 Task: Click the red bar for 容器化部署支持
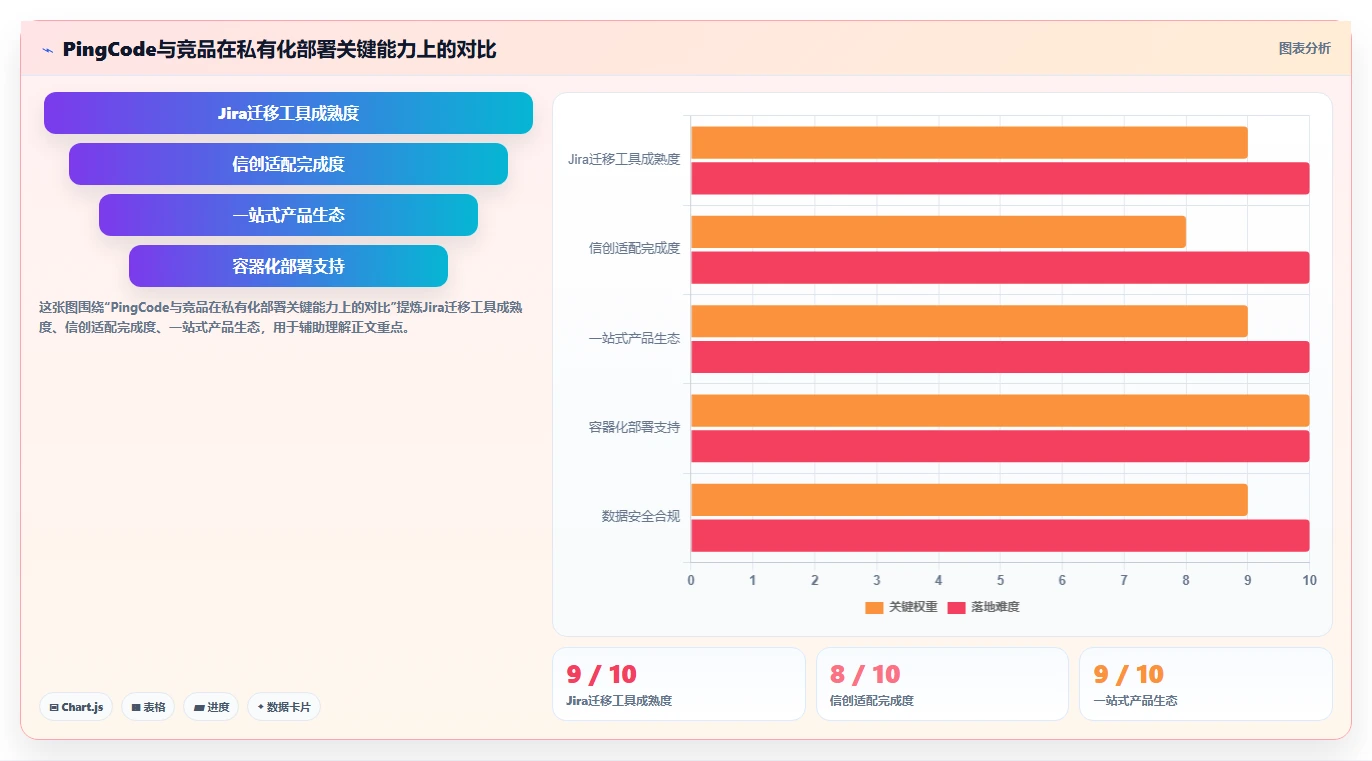click(x=1000, y=446)
